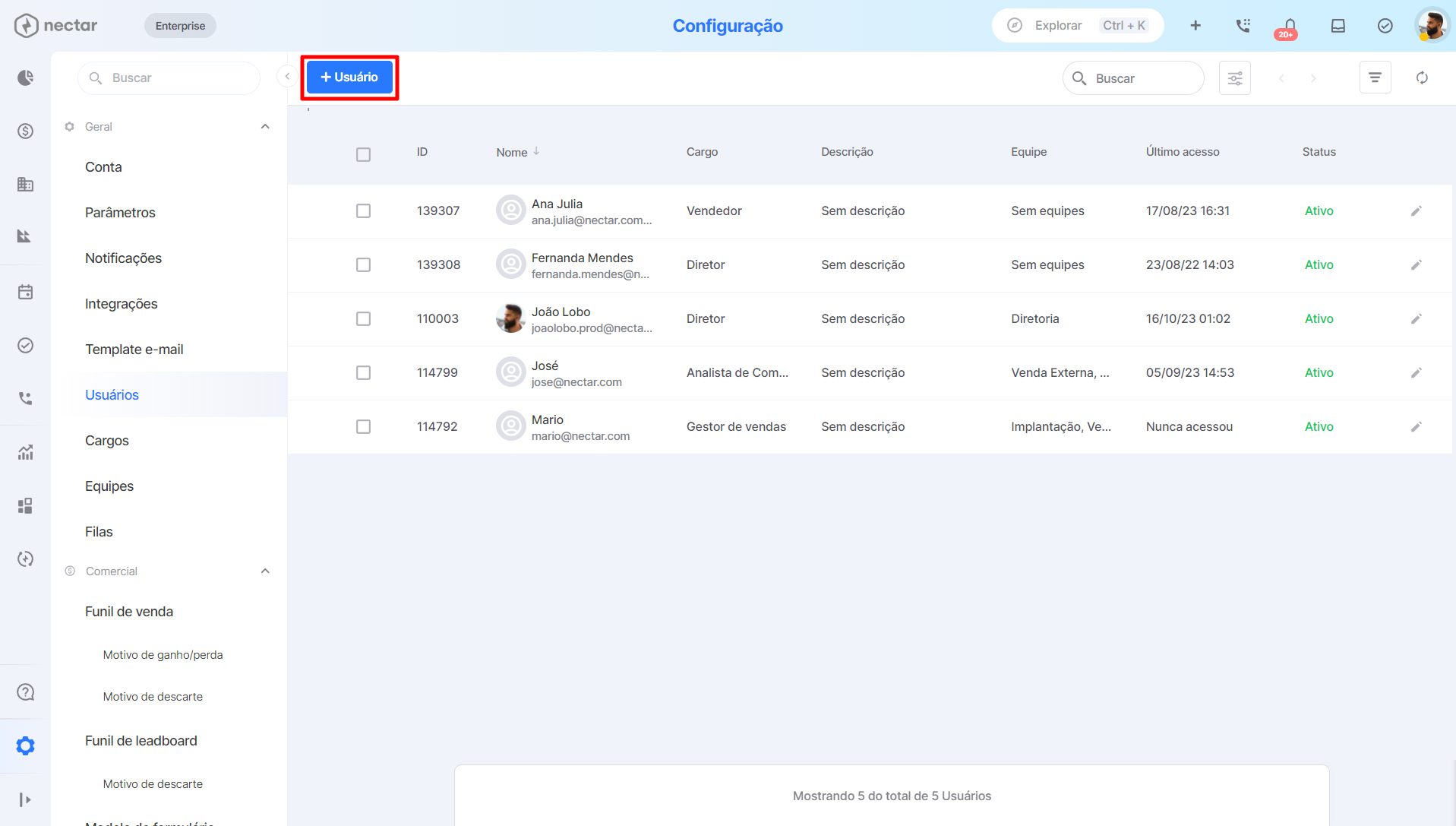Open Cargos settings
This screenshot has width=1456, height=826.
[x=107, y=441]
